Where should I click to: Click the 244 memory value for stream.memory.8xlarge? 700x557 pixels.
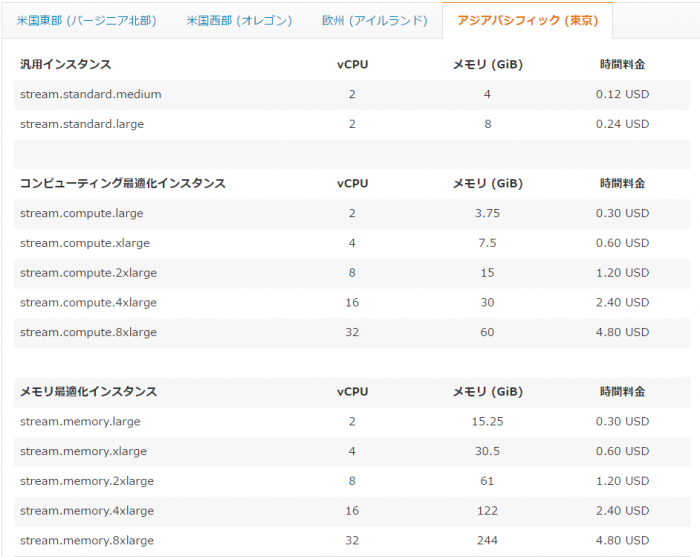click(x=487, y=540)
